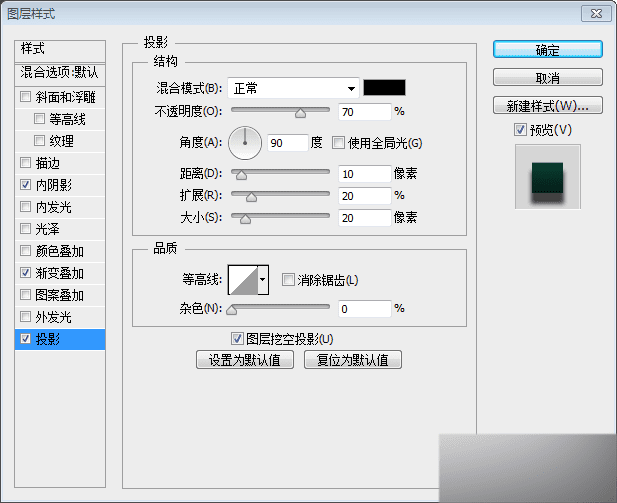Open the 光泽 settings page

tap(48, 229)
